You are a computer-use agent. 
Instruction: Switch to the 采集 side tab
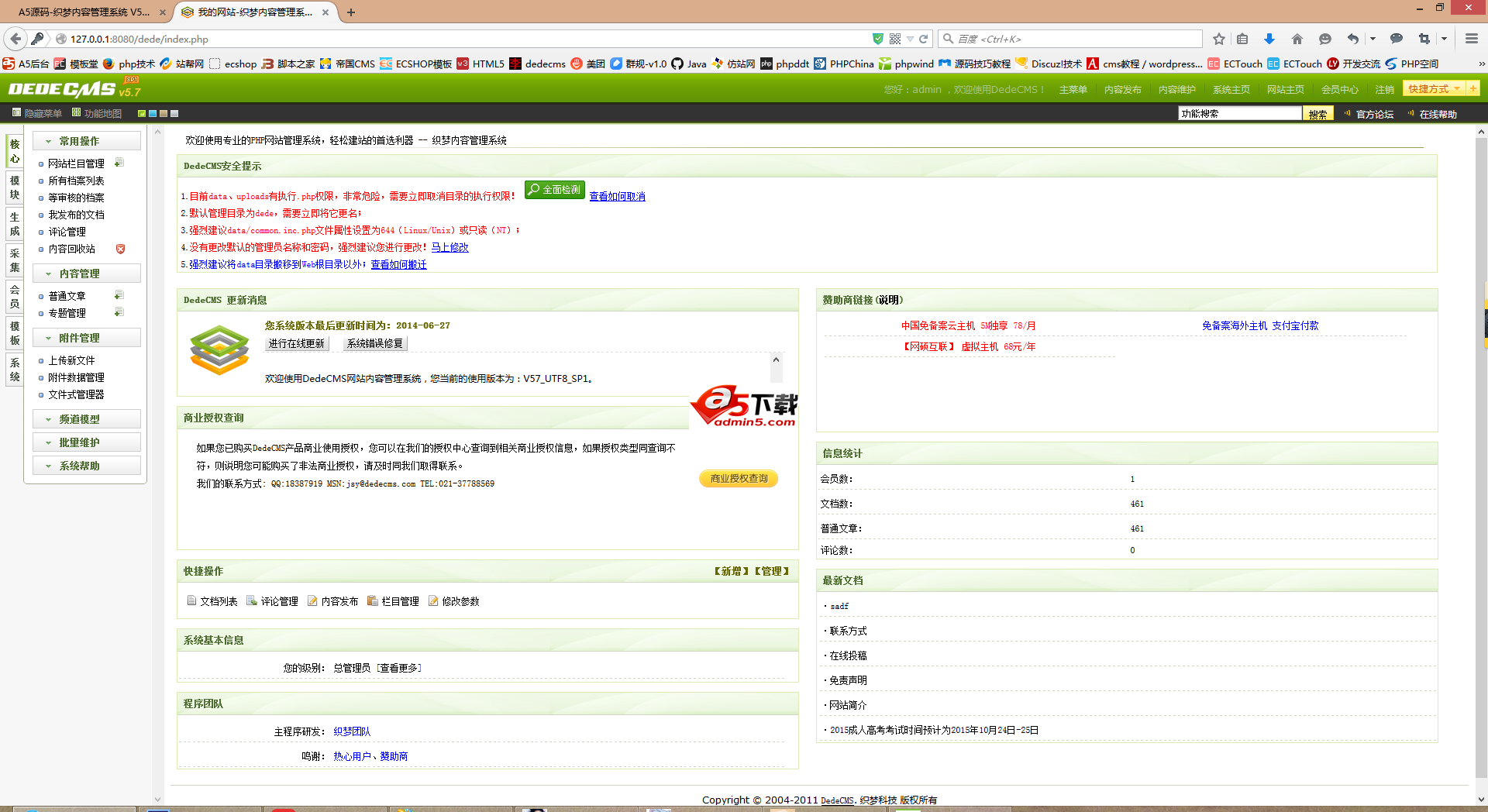[15, 260]
